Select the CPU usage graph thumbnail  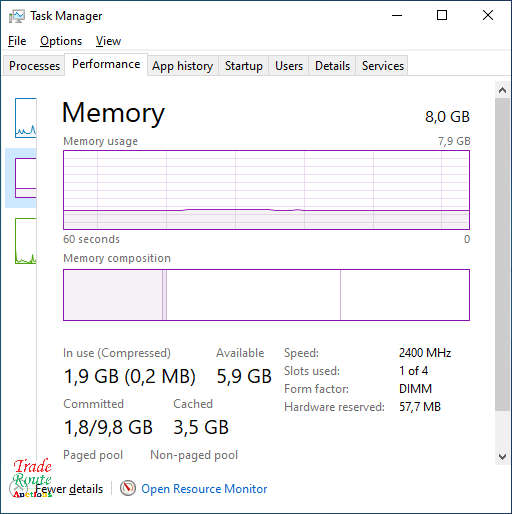(x=26, y=118)
